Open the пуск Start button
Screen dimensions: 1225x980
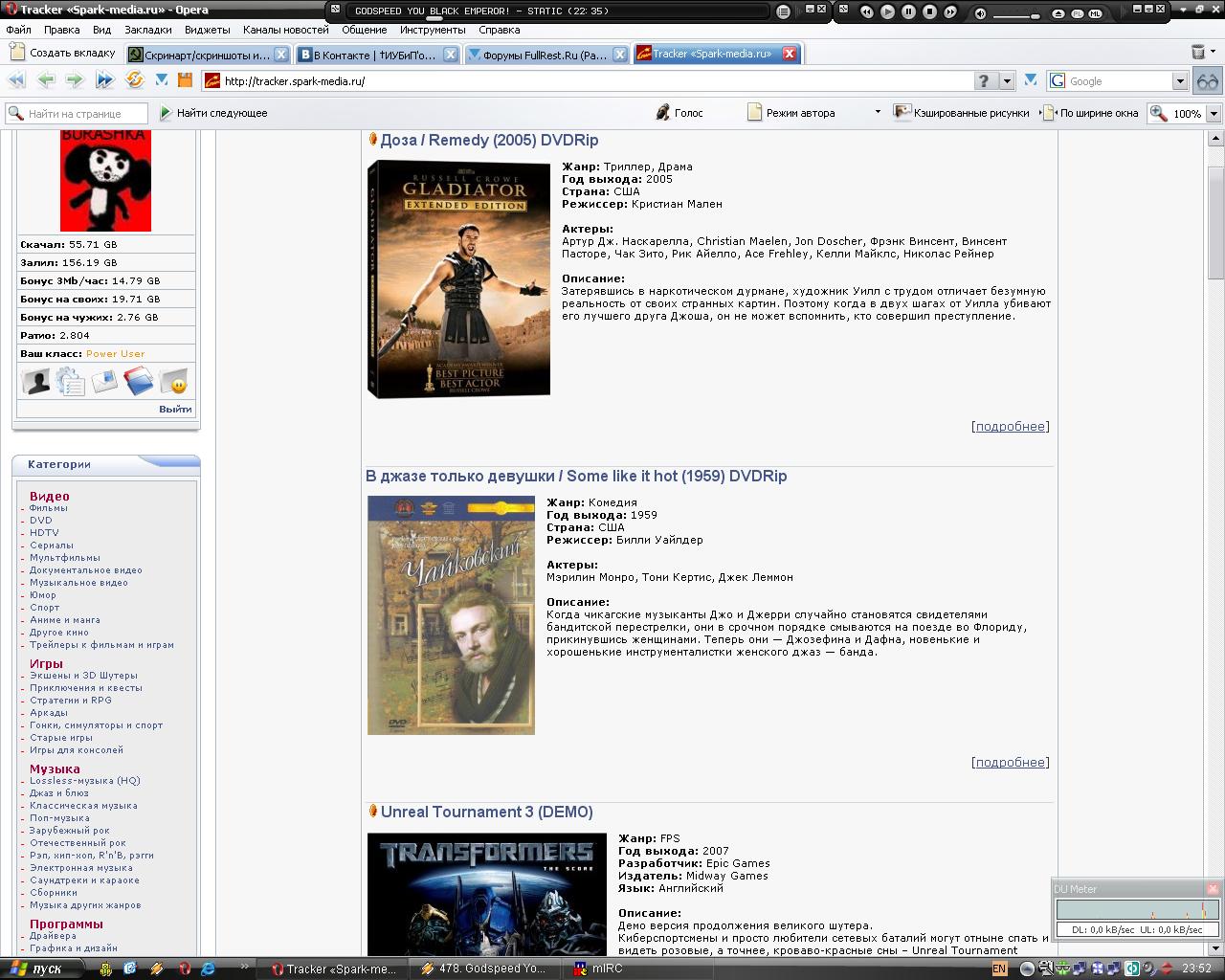(38, 969)
